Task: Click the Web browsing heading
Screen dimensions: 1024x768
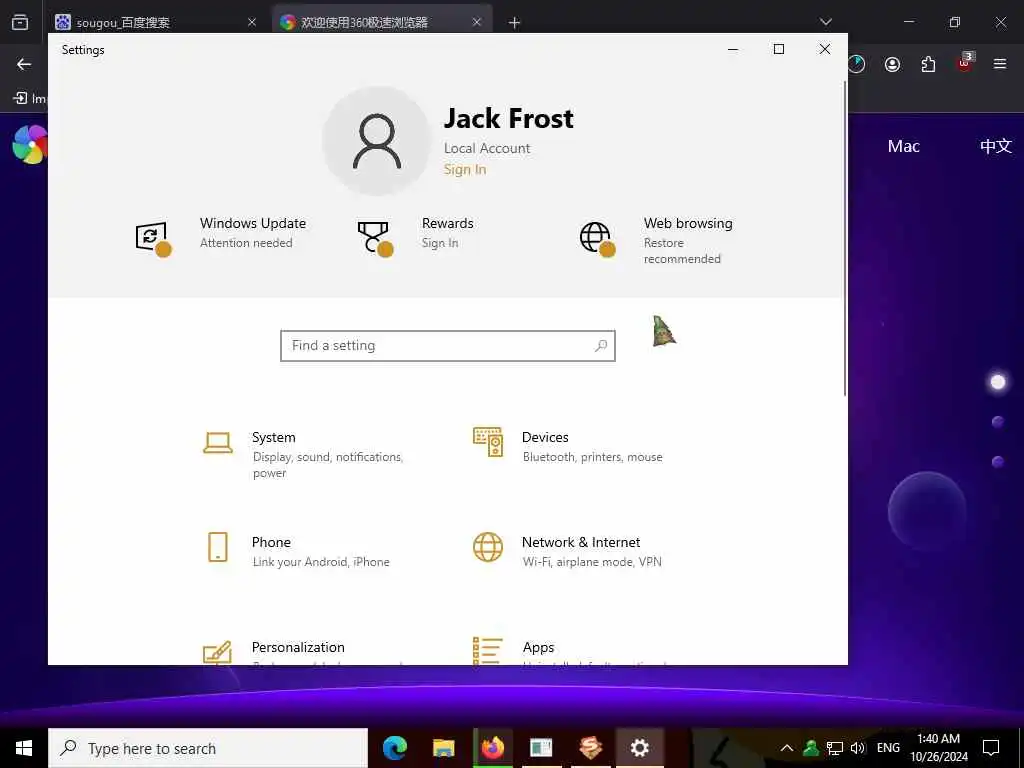Action: point(688,223)
